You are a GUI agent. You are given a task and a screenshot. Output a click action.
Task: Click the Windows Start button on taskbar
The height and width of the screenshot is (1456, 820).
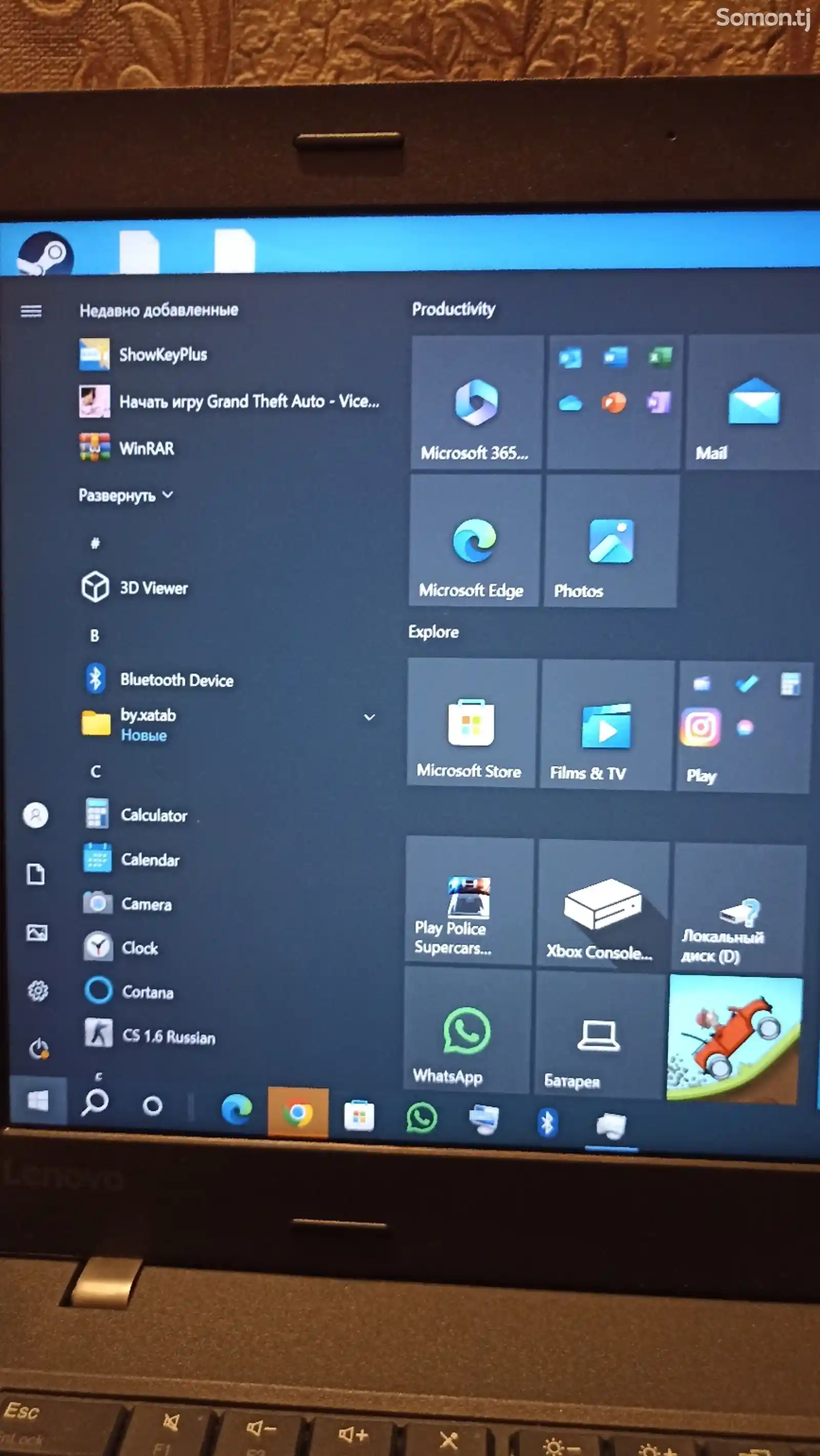(38, 1100)
